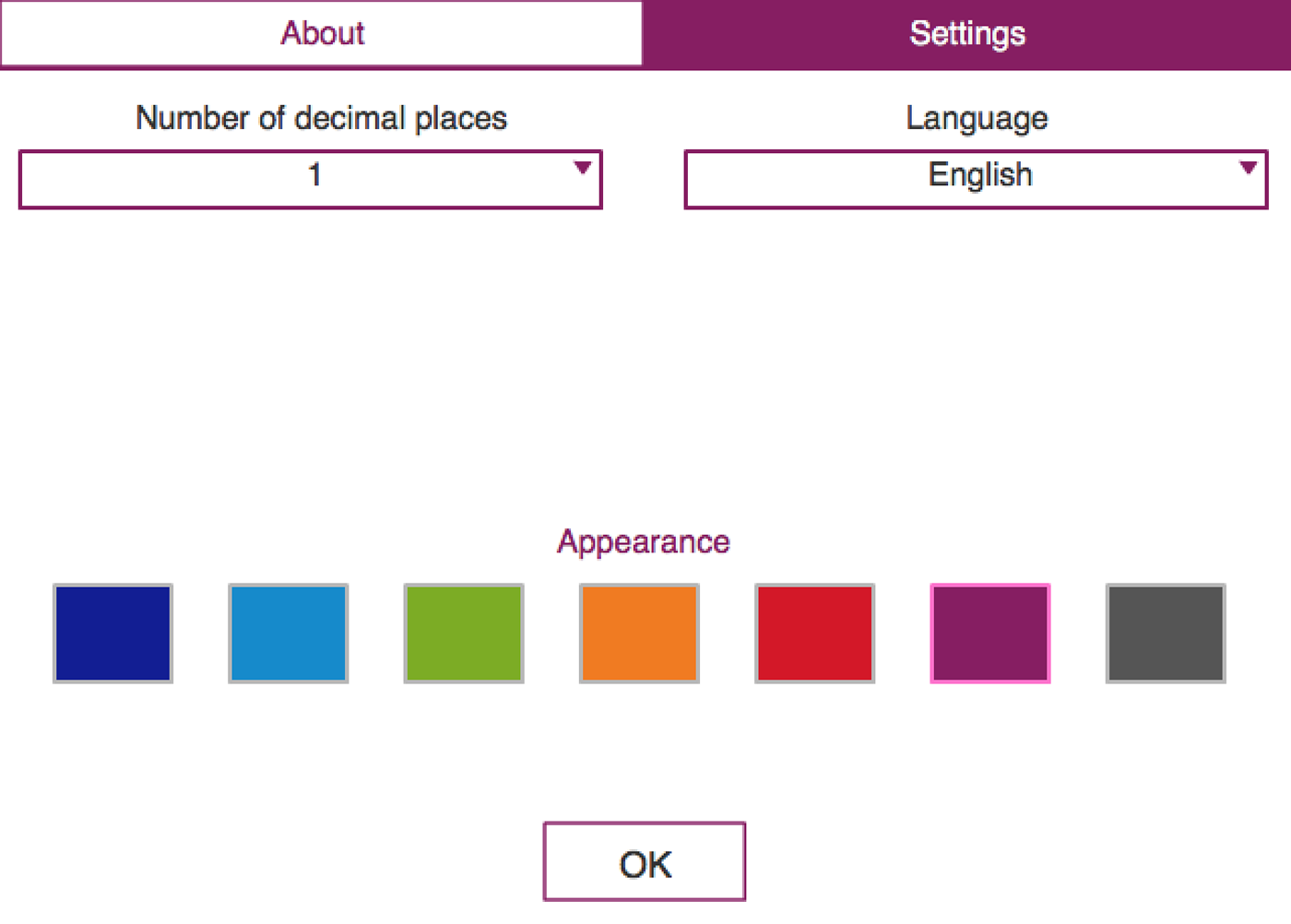
Task: Open the Language dropdown box
Action: coord(976,179)
